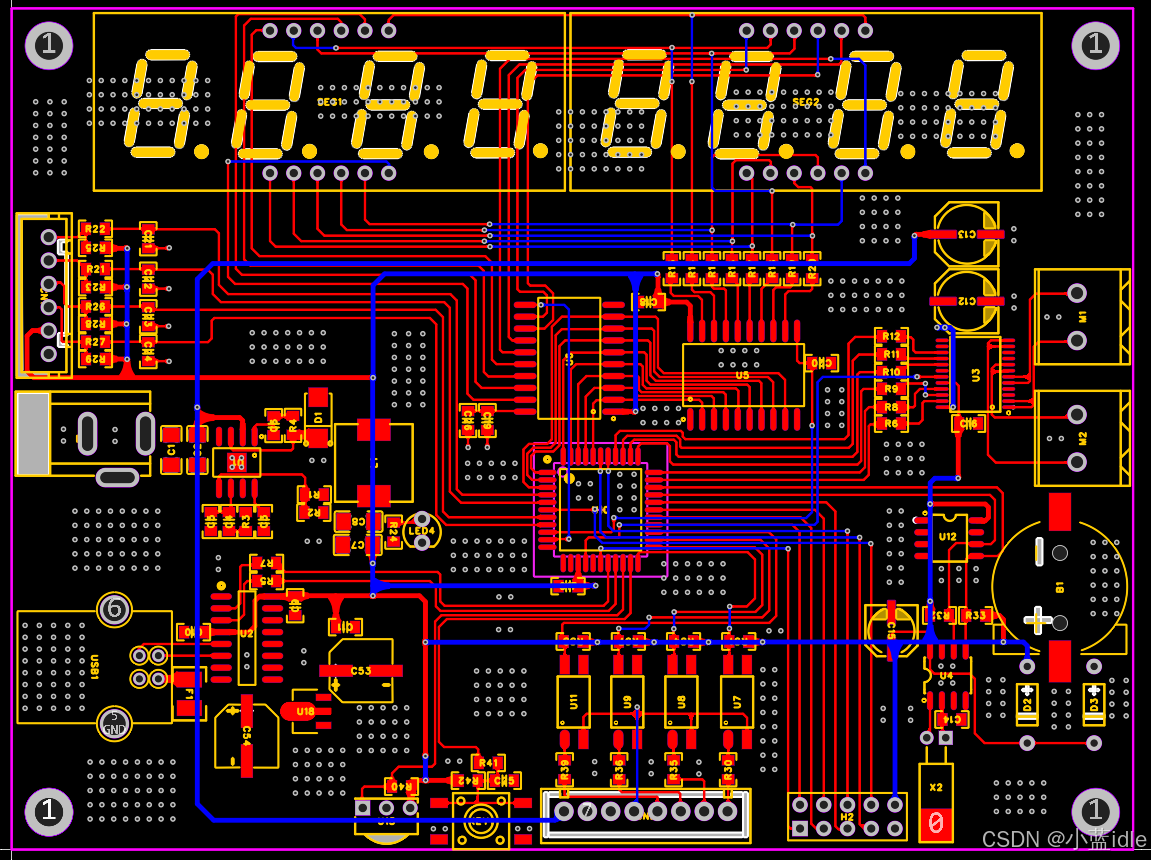Select capacitor C7
1151x860 pixels.
[x=358, y=544]
